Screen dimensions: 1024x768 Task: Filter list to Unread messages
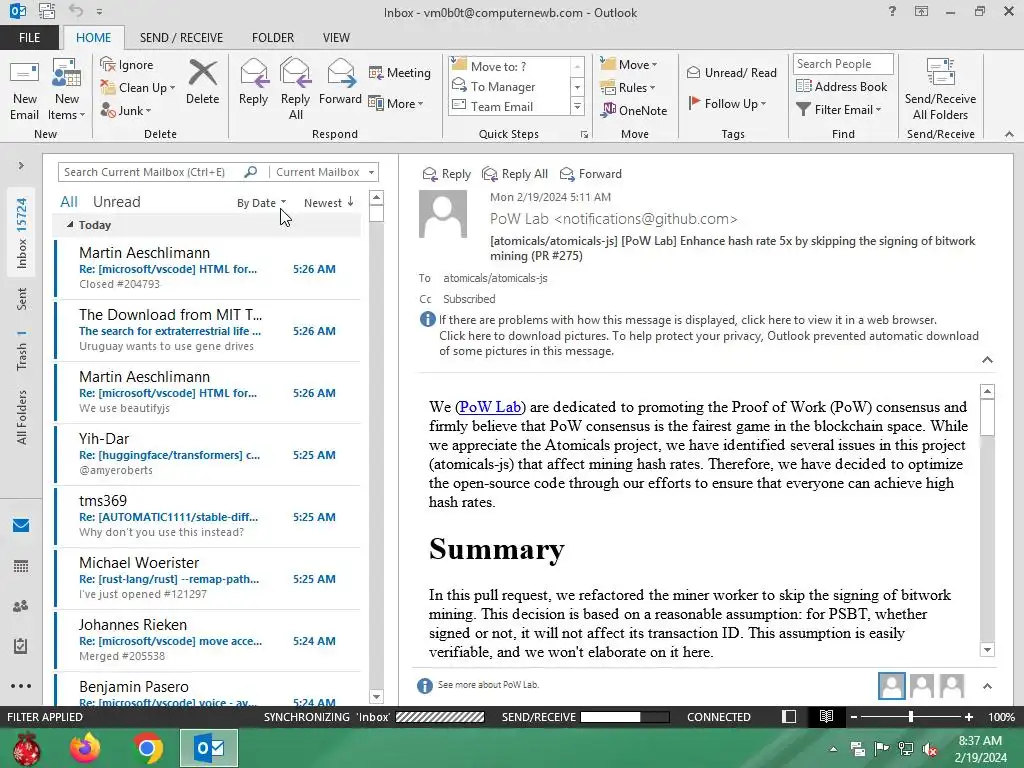tap(116, 202)
